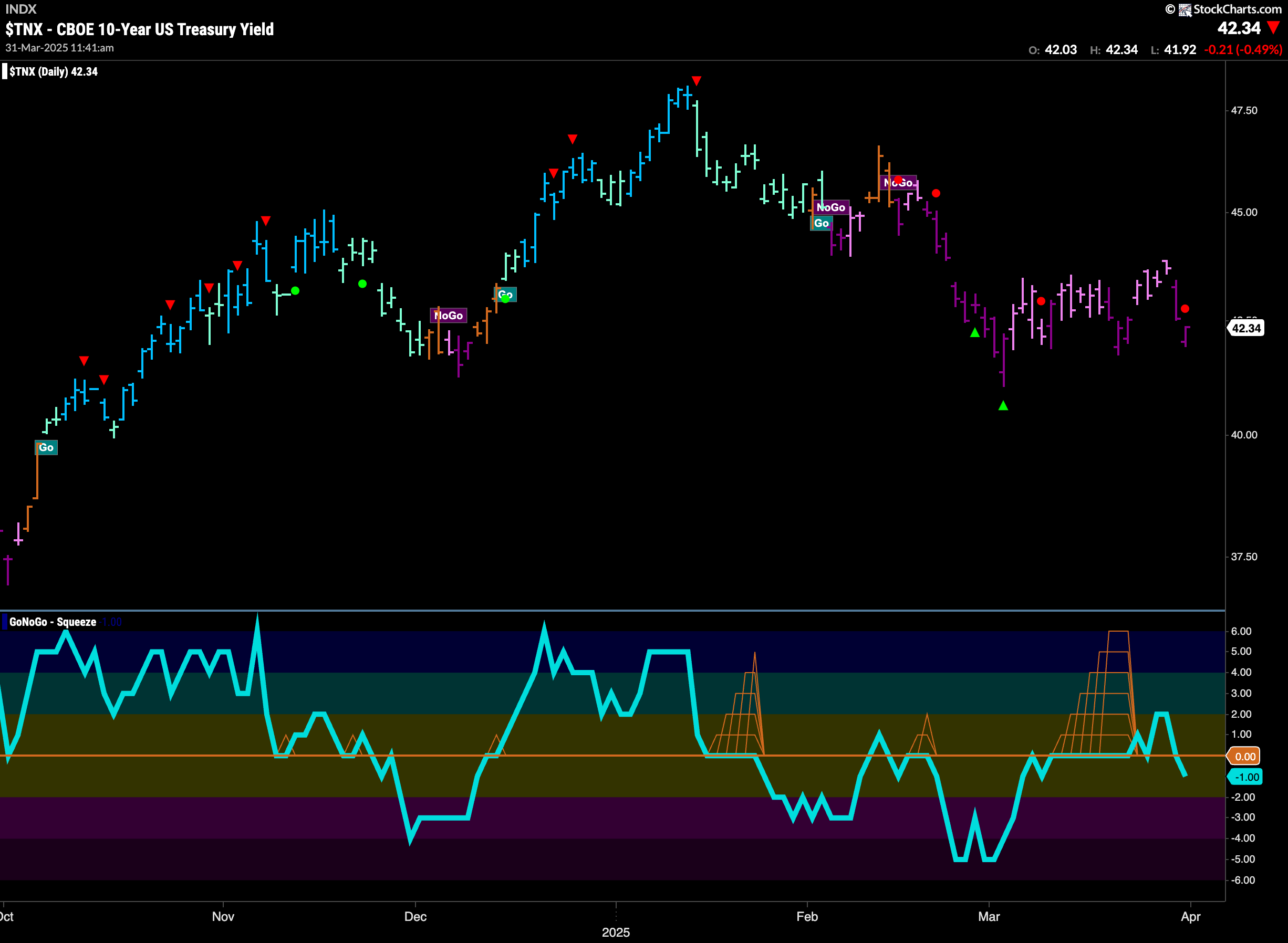Click the open value O: 42.03
The width and height of the screenshot is (1288, 943).
(x=1052, y=50)
